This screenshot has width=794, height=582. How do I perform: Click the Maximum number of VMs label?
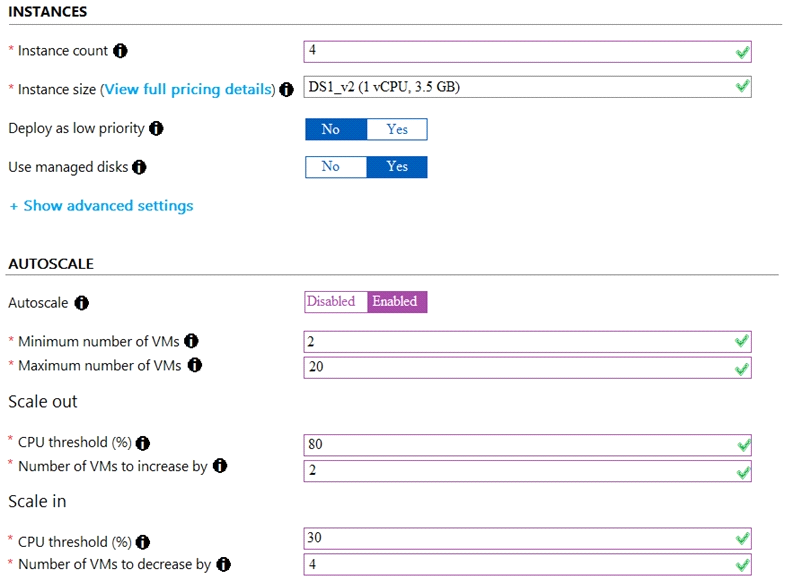100,365
